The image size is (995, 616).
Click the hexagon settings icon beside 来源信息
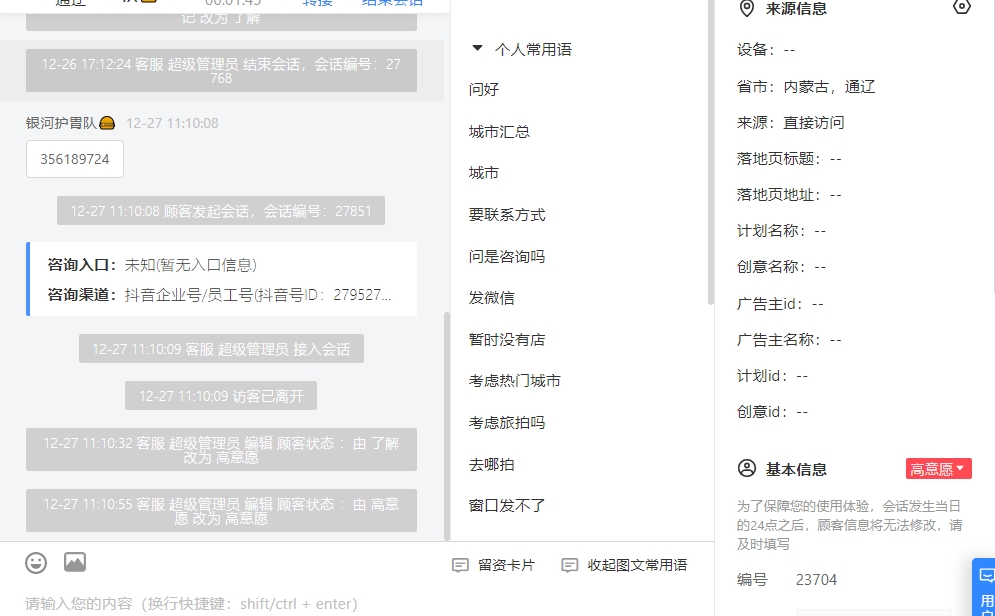(x=961, y=7)
